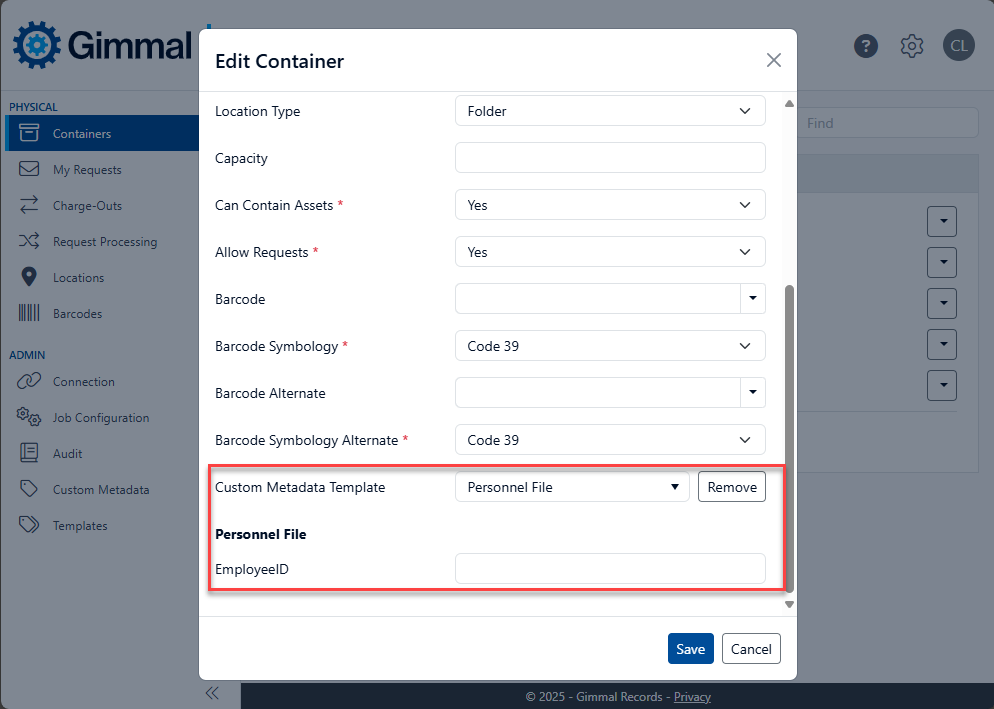Collapse sidebar with double chevron icon
This screenshot has height=709, width=994.
point(212,693)
